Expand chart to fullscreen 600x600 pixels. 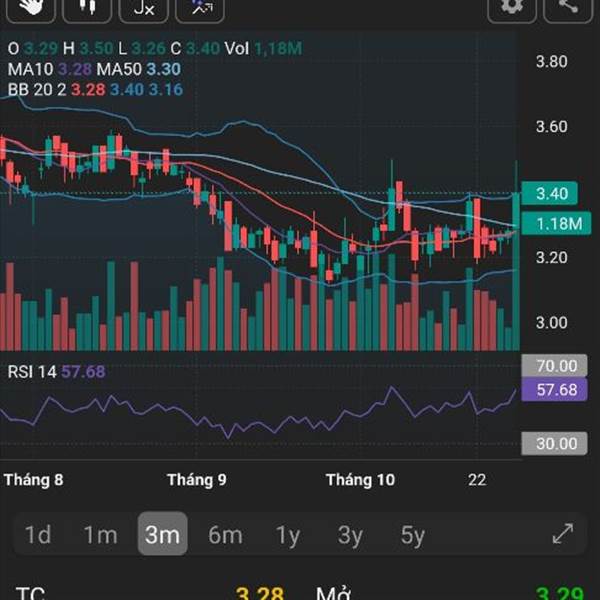[x=563, y=534]
